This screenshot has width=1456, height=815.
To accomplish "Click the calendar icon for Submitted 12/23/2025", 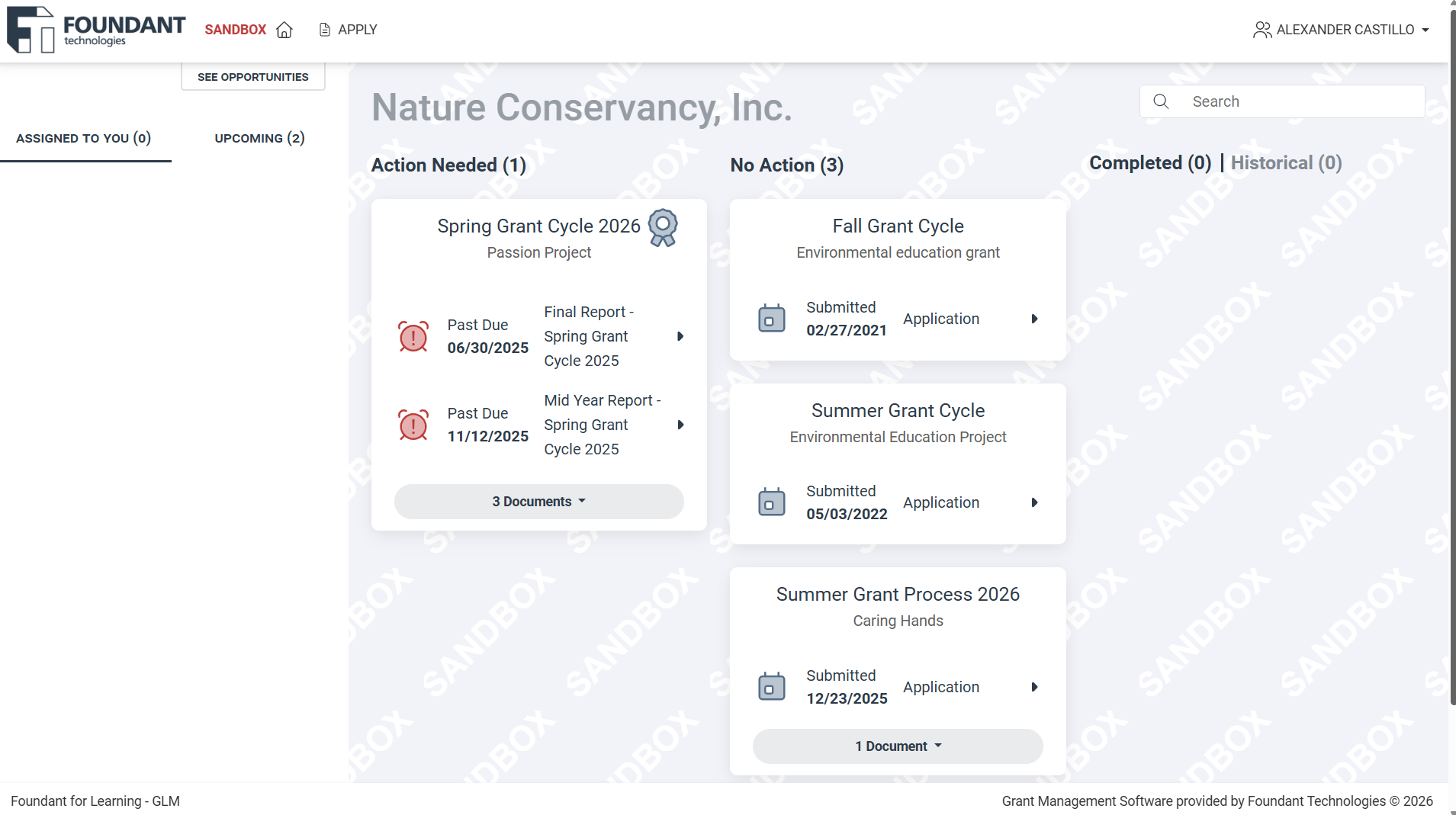I will tap(772, 687).
